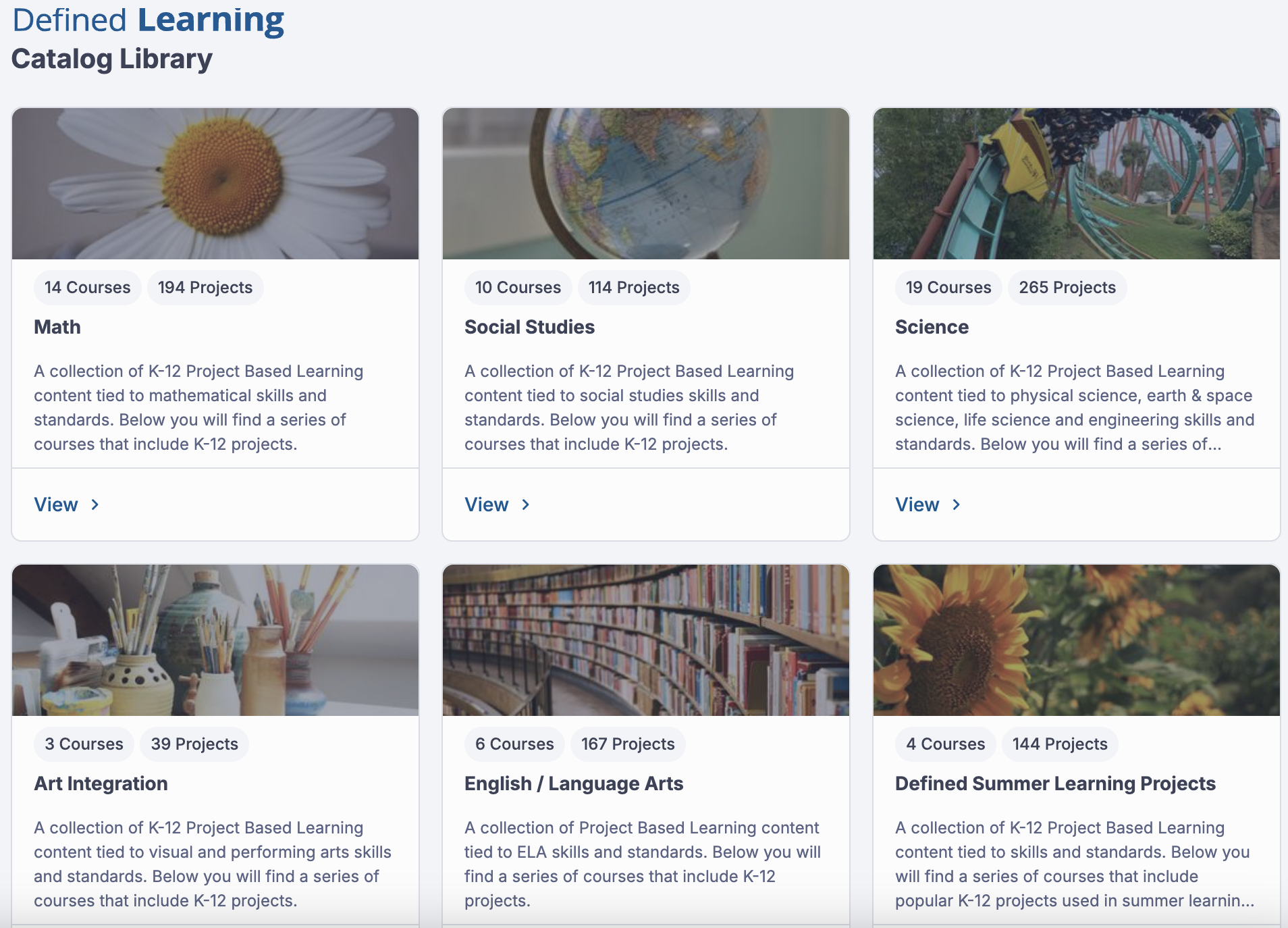The width and height of the screenshot is (1288, 928).
Task: Open the English Language Arts library thumbnail
Action: click(646, 640)
